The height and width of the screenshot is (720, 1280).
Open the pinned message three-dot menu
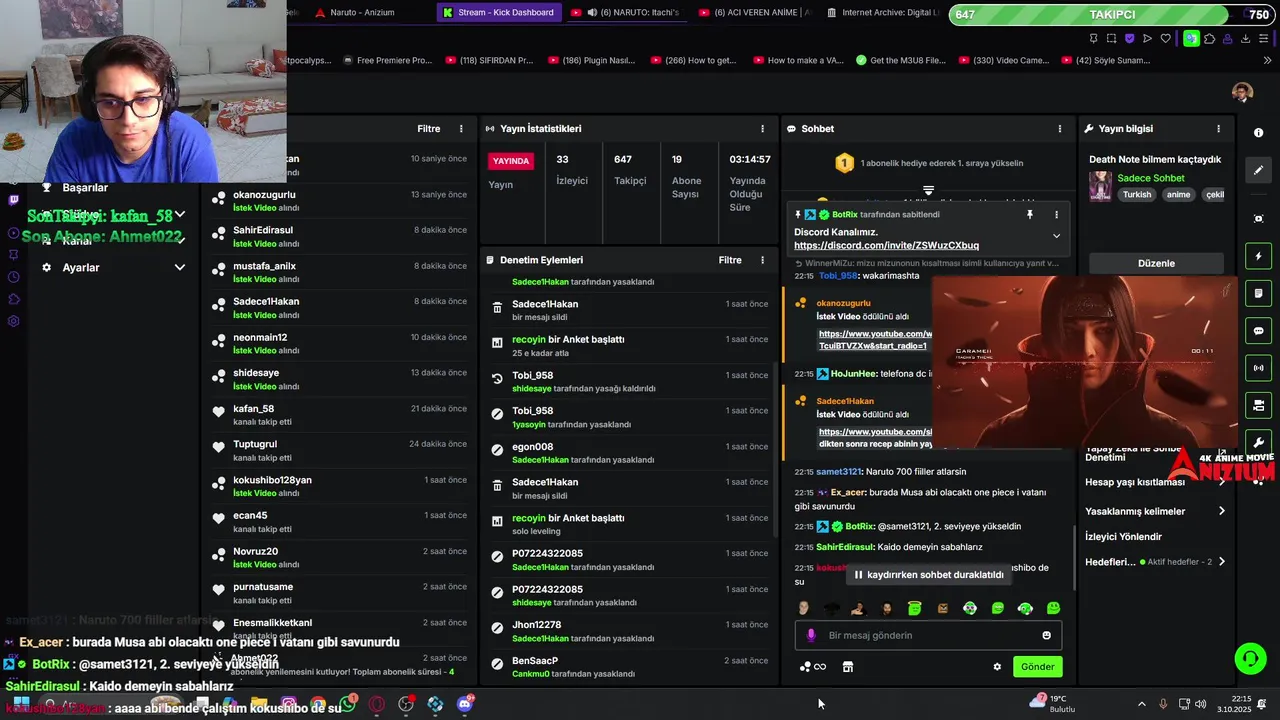pos(1056,214)
